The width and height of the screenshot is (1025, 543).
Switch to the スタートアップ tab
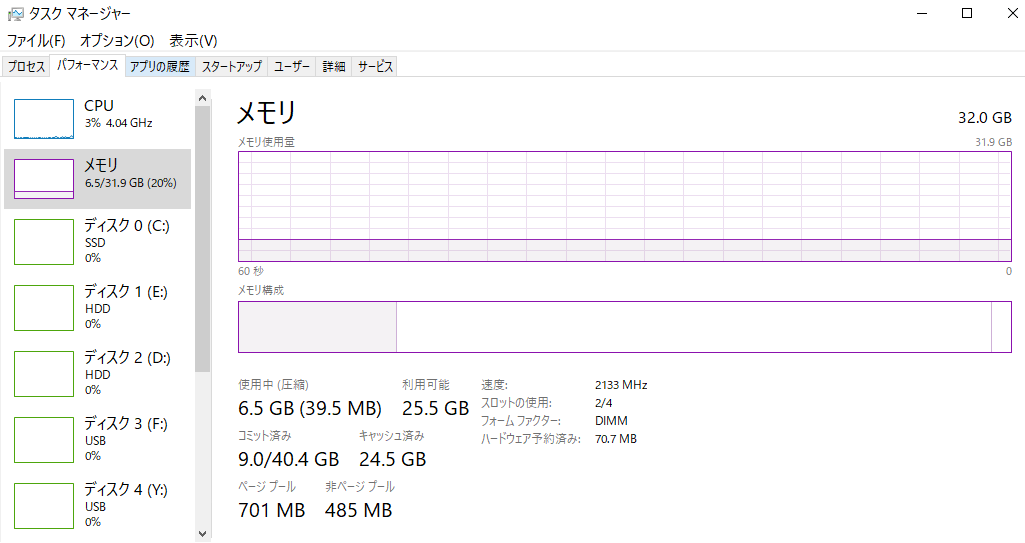232,67
